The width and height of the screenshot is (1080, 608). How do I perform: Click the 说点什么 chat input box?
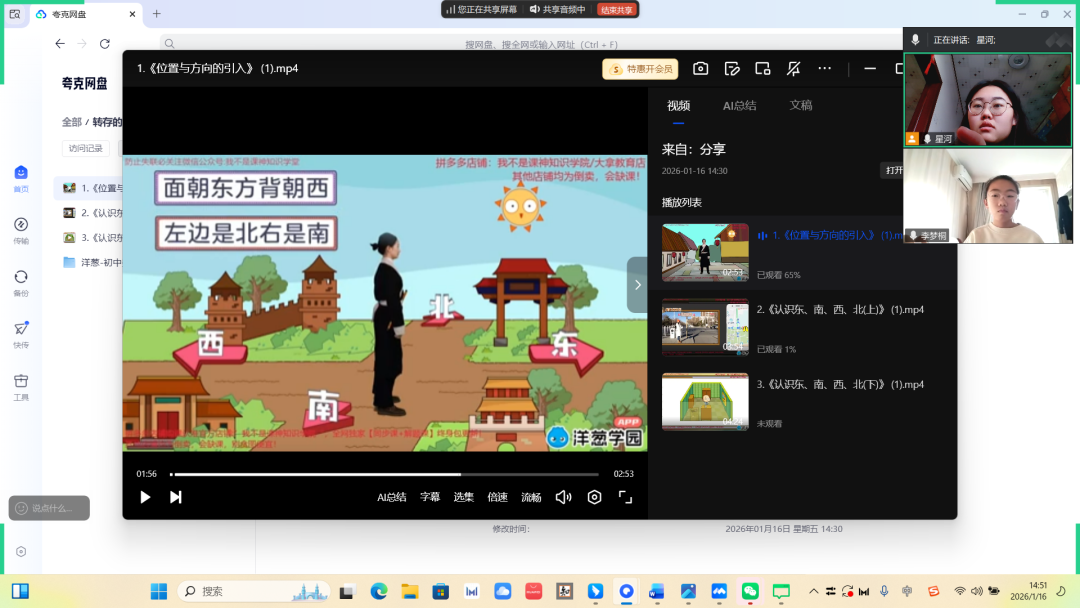pyautogui.click(x=49, y=508)
